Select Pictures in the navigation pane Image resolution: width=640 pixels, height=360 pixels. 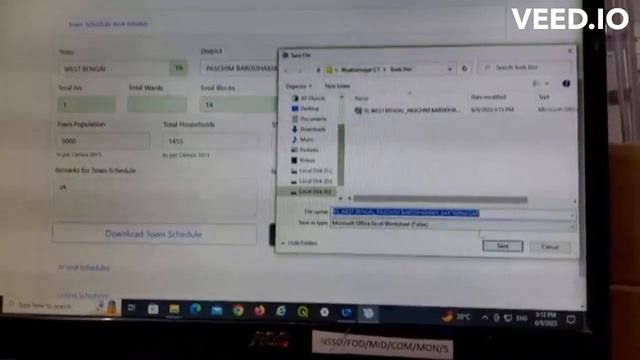tap(309, 150)
